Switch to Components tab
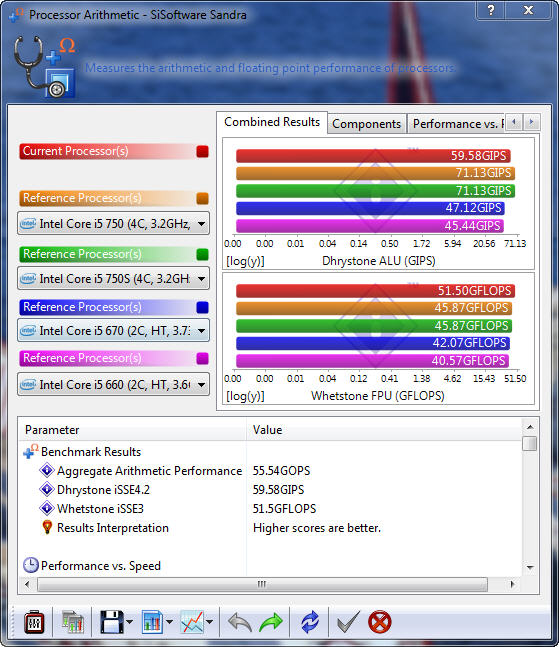 366,124
